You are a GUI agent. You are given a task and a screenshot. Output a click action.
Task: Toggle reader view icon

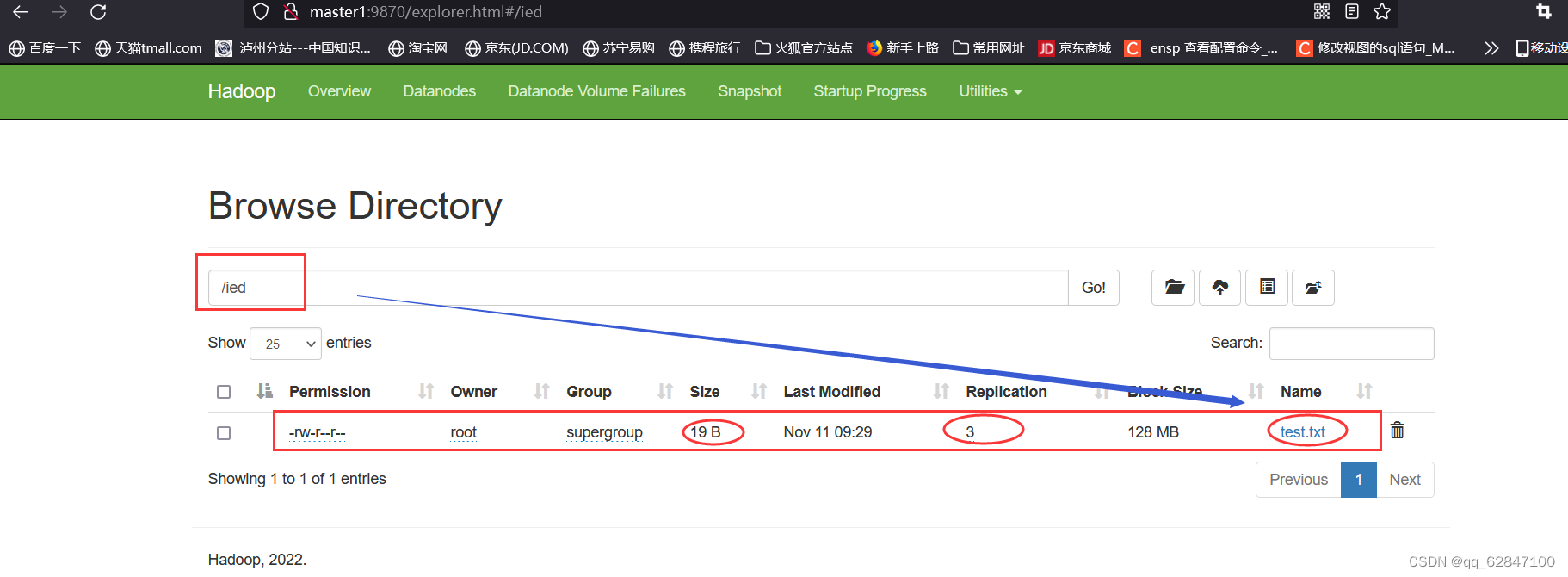click(1352, 11)
